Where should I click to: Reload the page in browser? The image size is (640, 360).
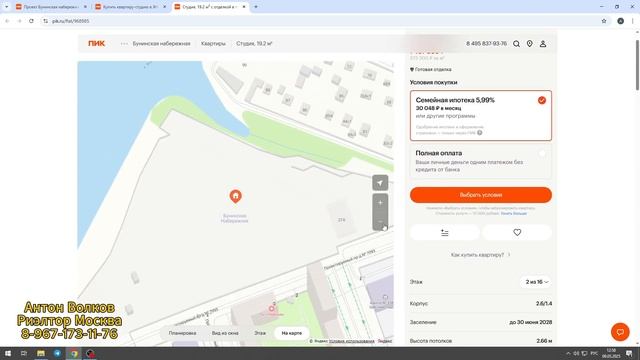tap(31, 21)
